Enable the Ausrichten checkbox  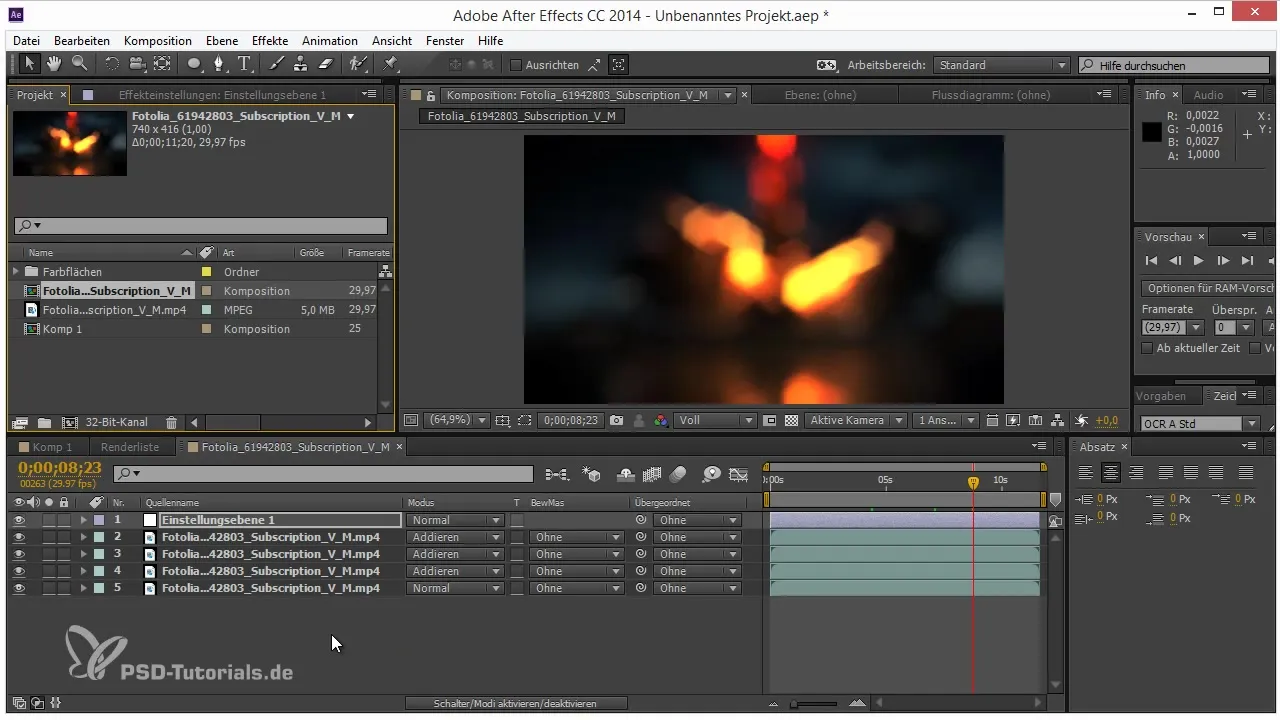[x=516, y=65]
